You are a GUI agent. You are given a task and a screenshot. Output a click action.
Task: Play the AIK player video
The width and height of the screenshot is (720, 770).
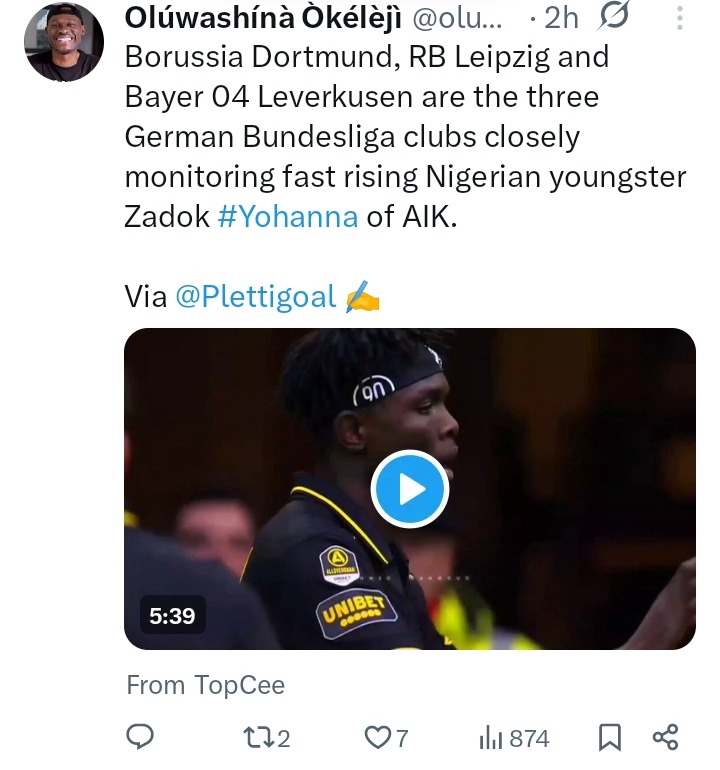pos(410,489)
